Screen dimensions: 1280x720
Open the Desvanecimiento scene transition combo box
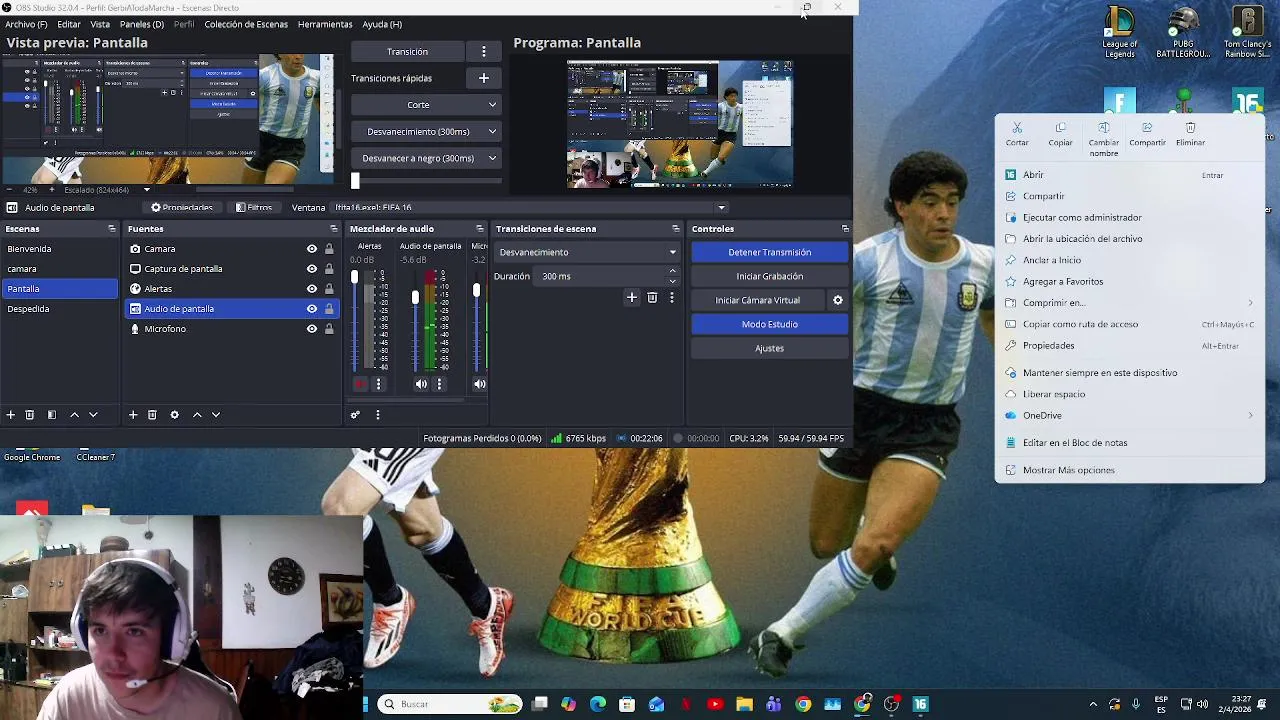pyautogui.click(x=587, y=252)
